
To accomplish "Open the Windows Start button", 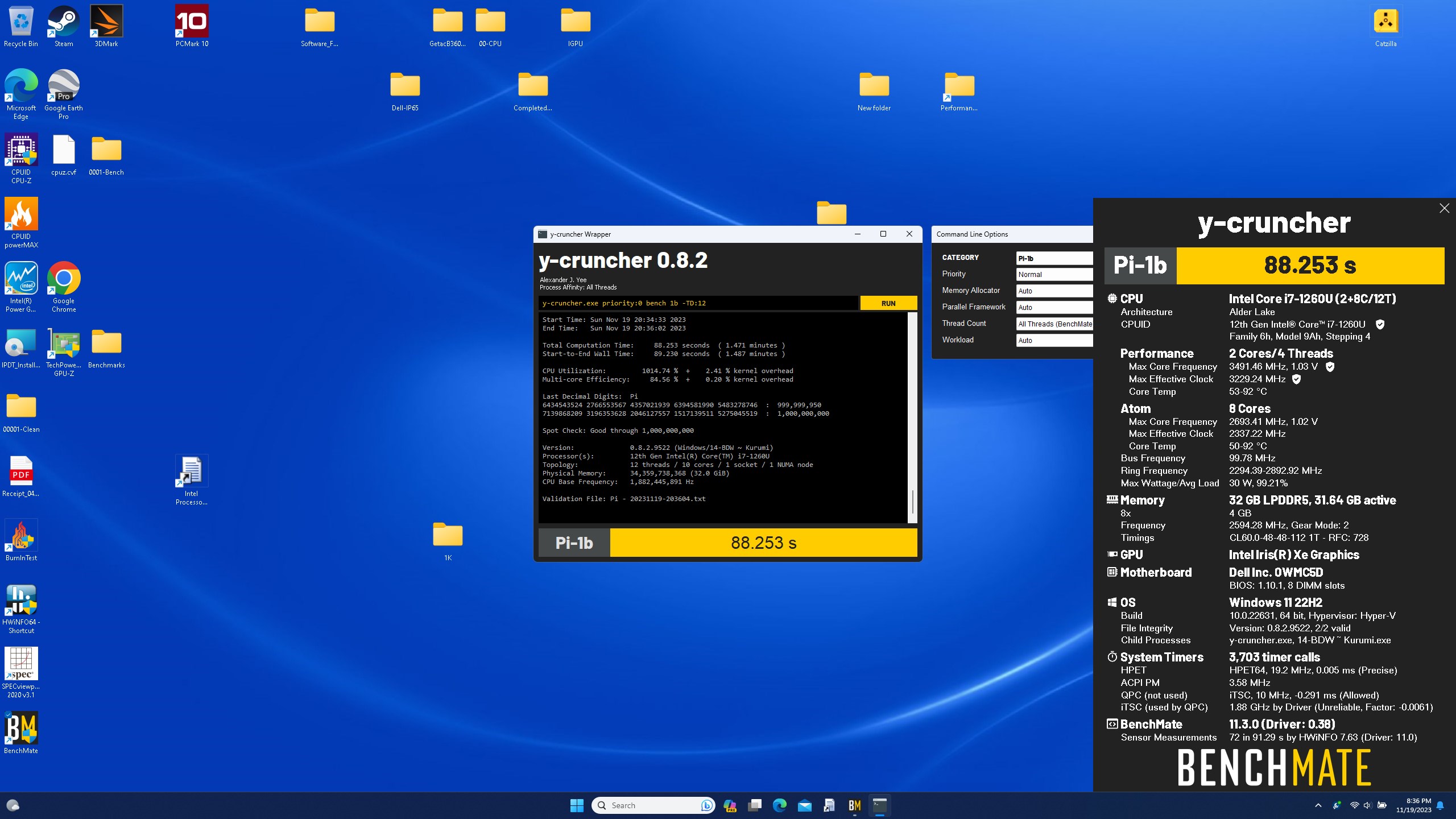I will point(577,805).
